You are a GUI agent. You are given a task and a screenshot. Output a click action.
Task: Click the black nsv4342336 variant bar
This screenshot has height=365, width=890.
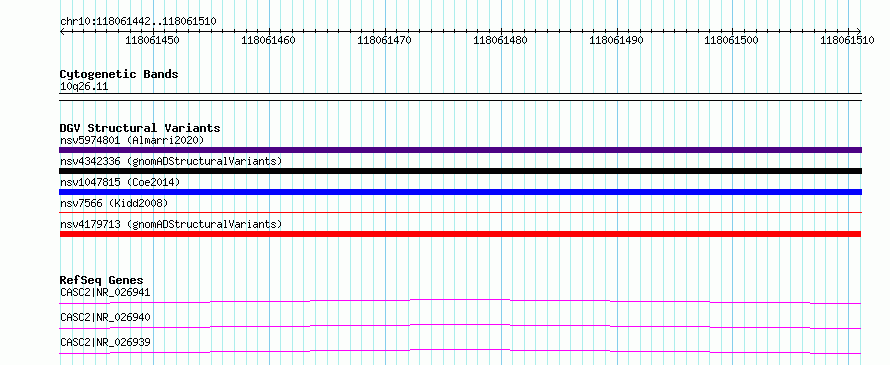click(x=460, y=171)
